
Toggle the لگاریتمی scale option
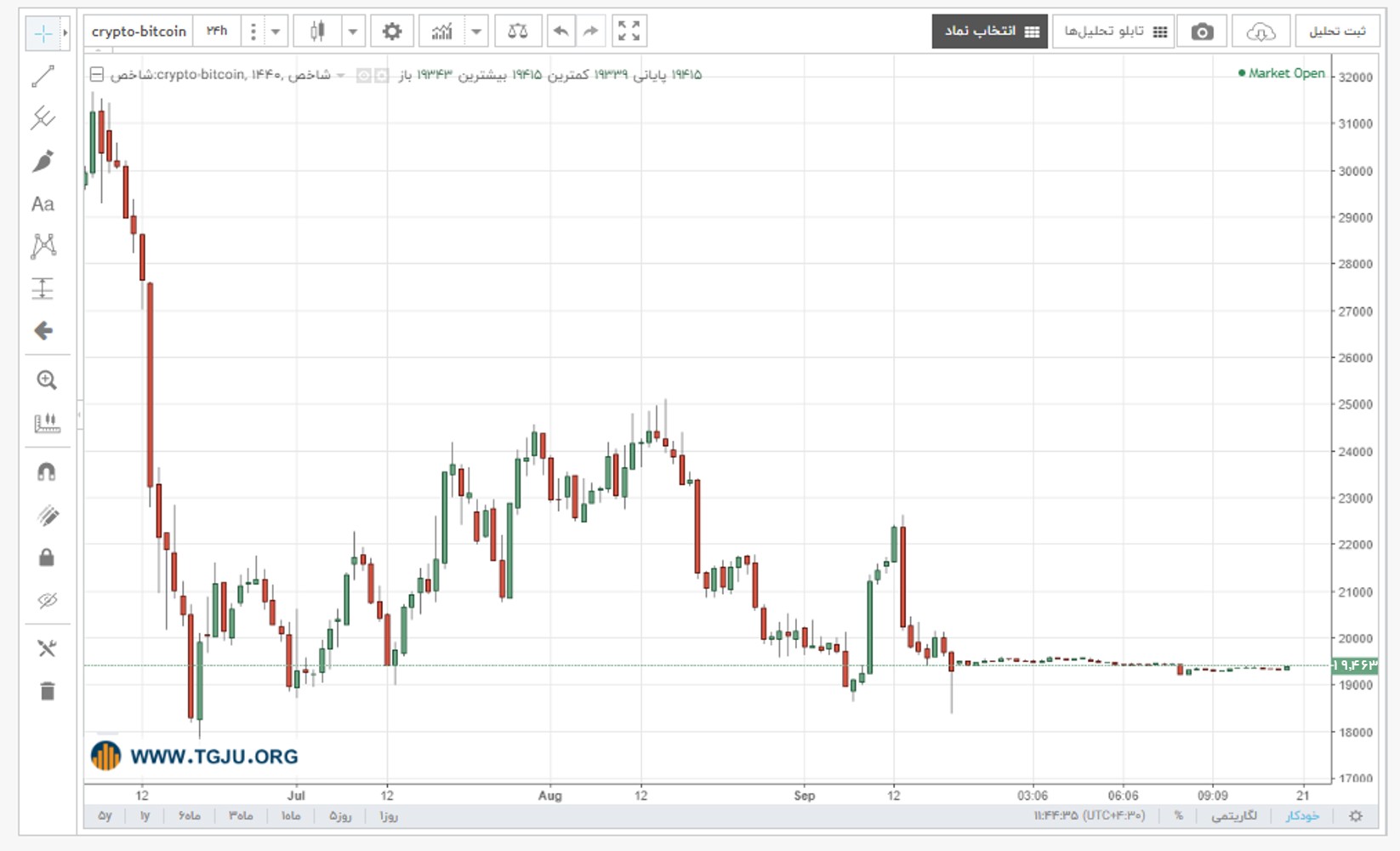(x=1234, y=815)
